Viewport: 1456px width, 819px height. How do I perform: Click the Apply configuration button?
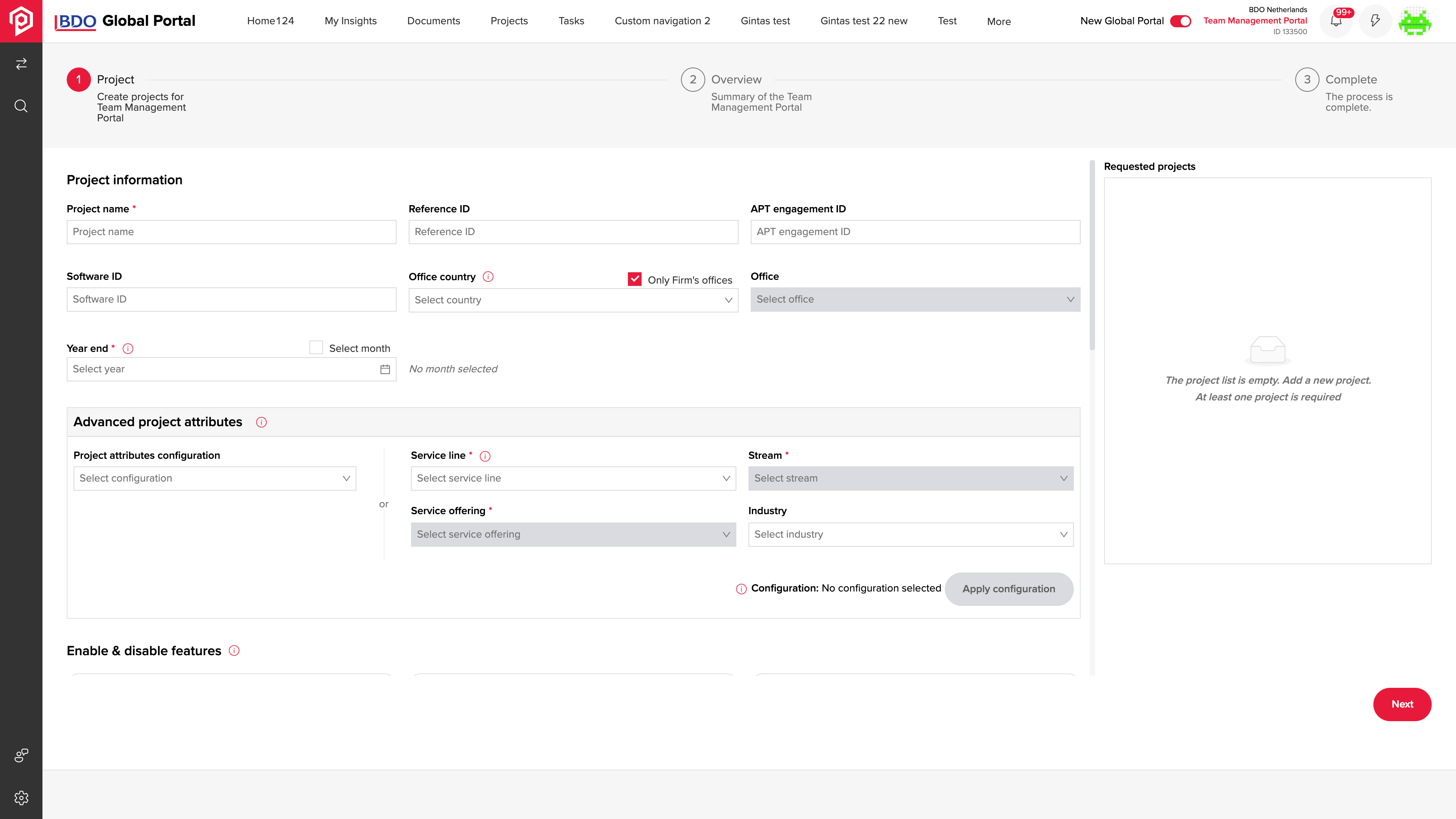coord(1009,589)
